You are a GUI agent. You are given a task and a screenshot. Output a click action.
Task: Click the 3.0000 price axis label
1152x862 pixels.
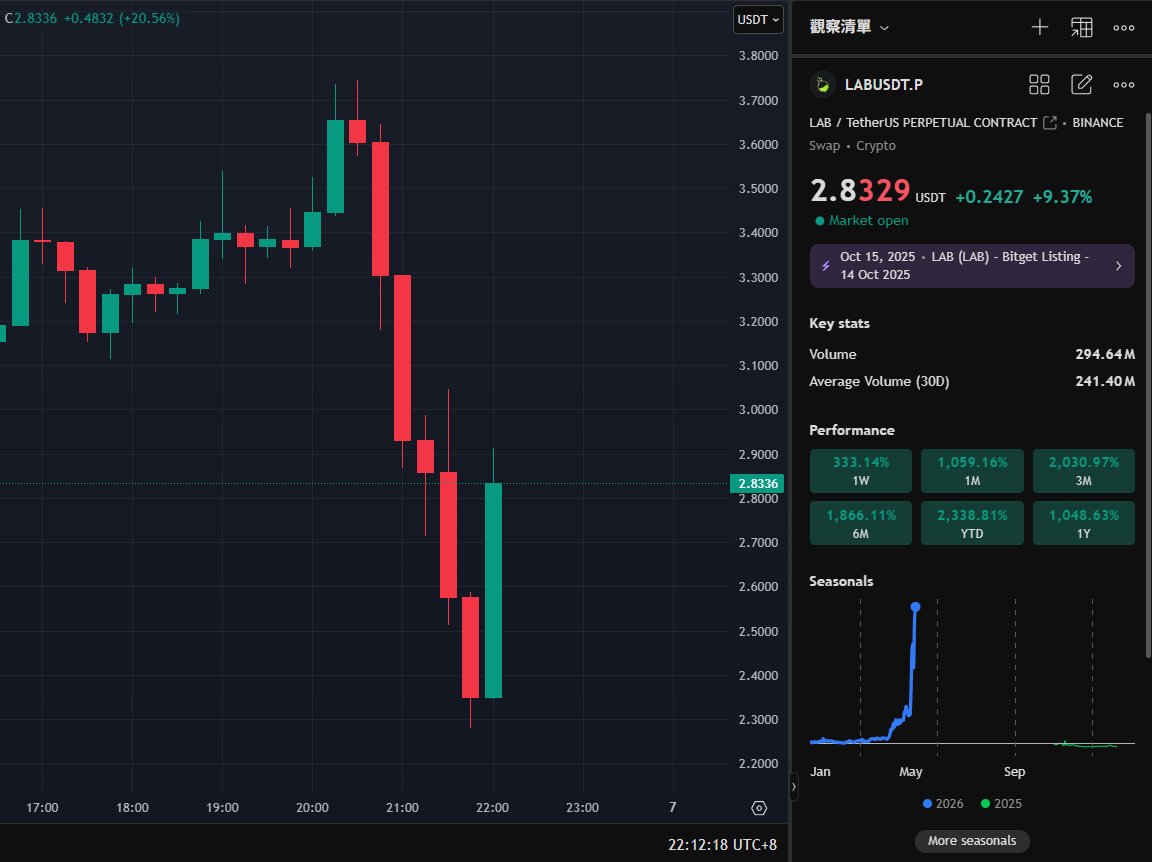point(758,410)
